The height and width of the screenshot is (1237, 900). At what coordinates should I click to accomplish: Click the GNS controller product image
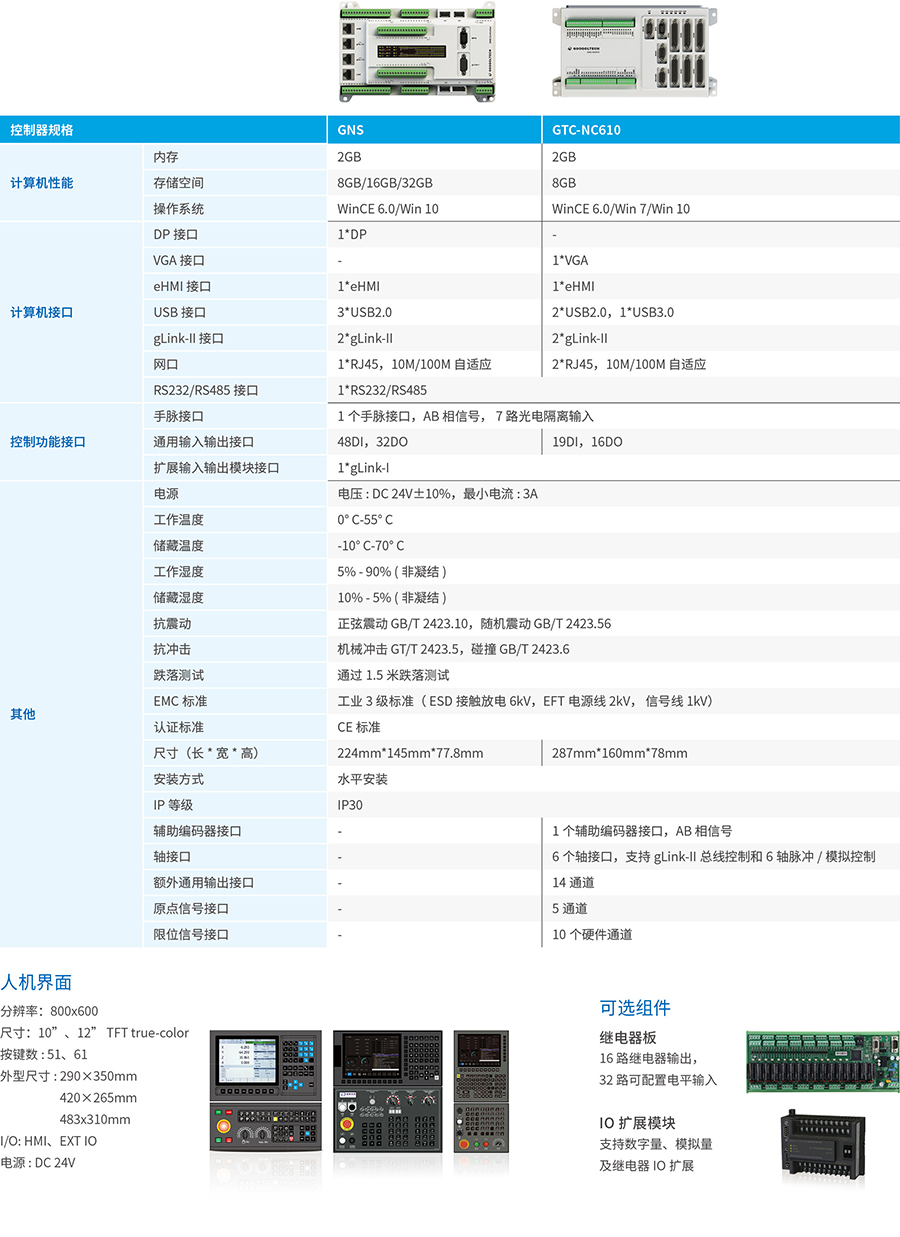pos(416,51)
